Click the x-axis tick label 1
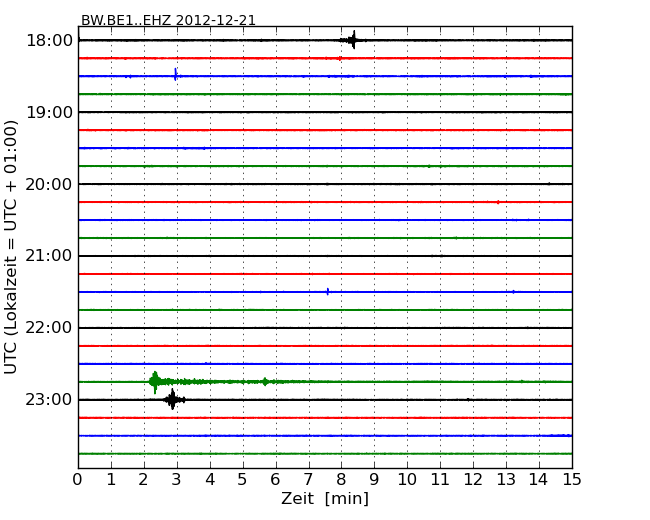650x520 pixels. 111,480
